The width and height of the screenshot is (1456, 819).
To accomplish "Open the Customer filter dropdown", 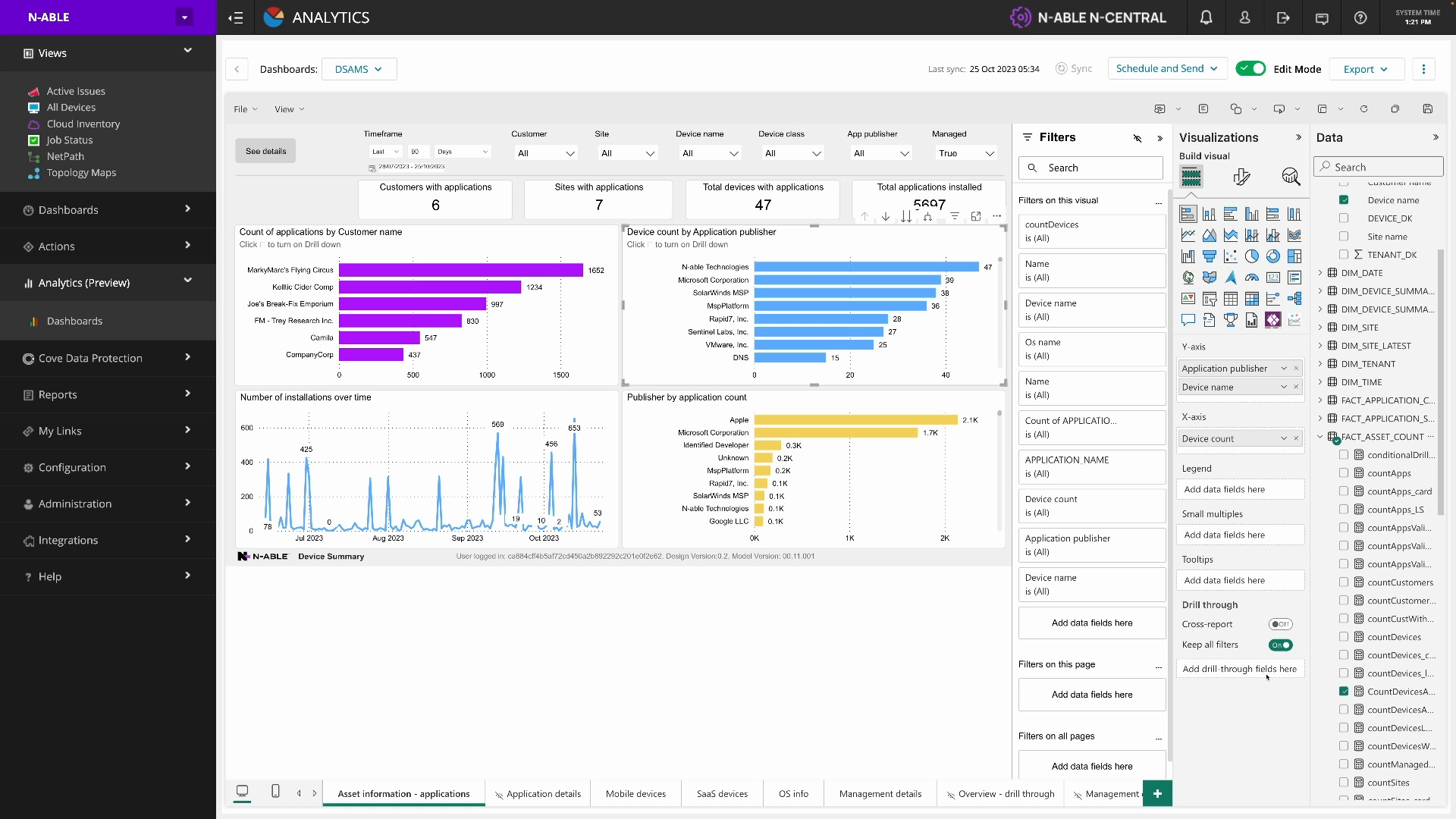I will (546, 153).
